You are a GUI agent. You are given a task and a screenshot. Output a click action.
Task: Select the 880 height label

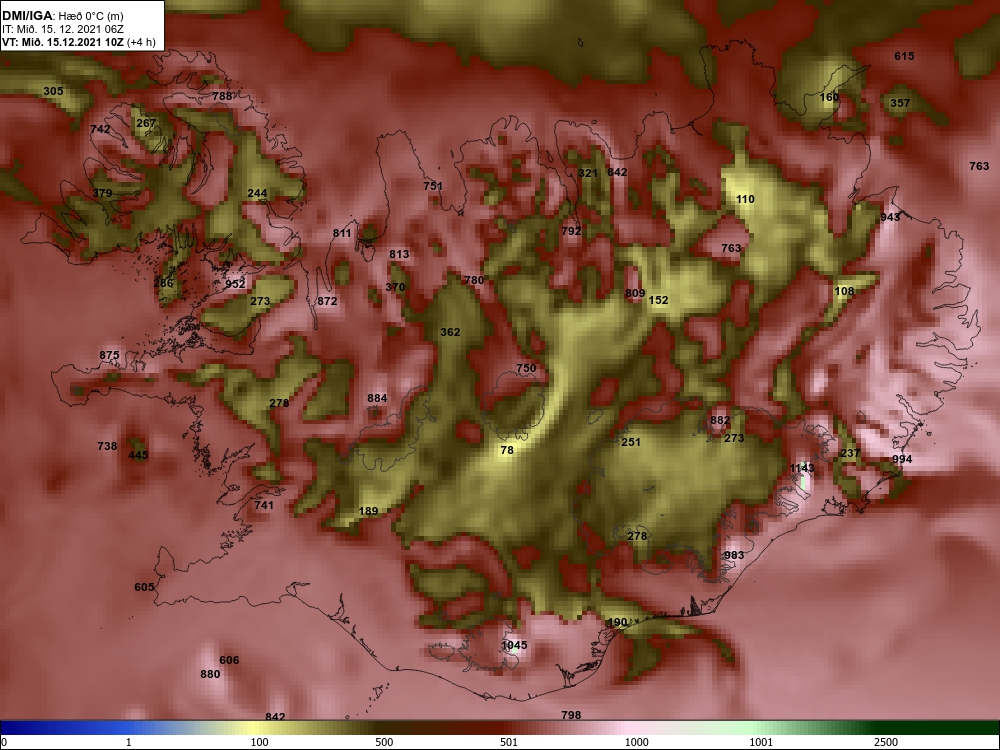210,675
